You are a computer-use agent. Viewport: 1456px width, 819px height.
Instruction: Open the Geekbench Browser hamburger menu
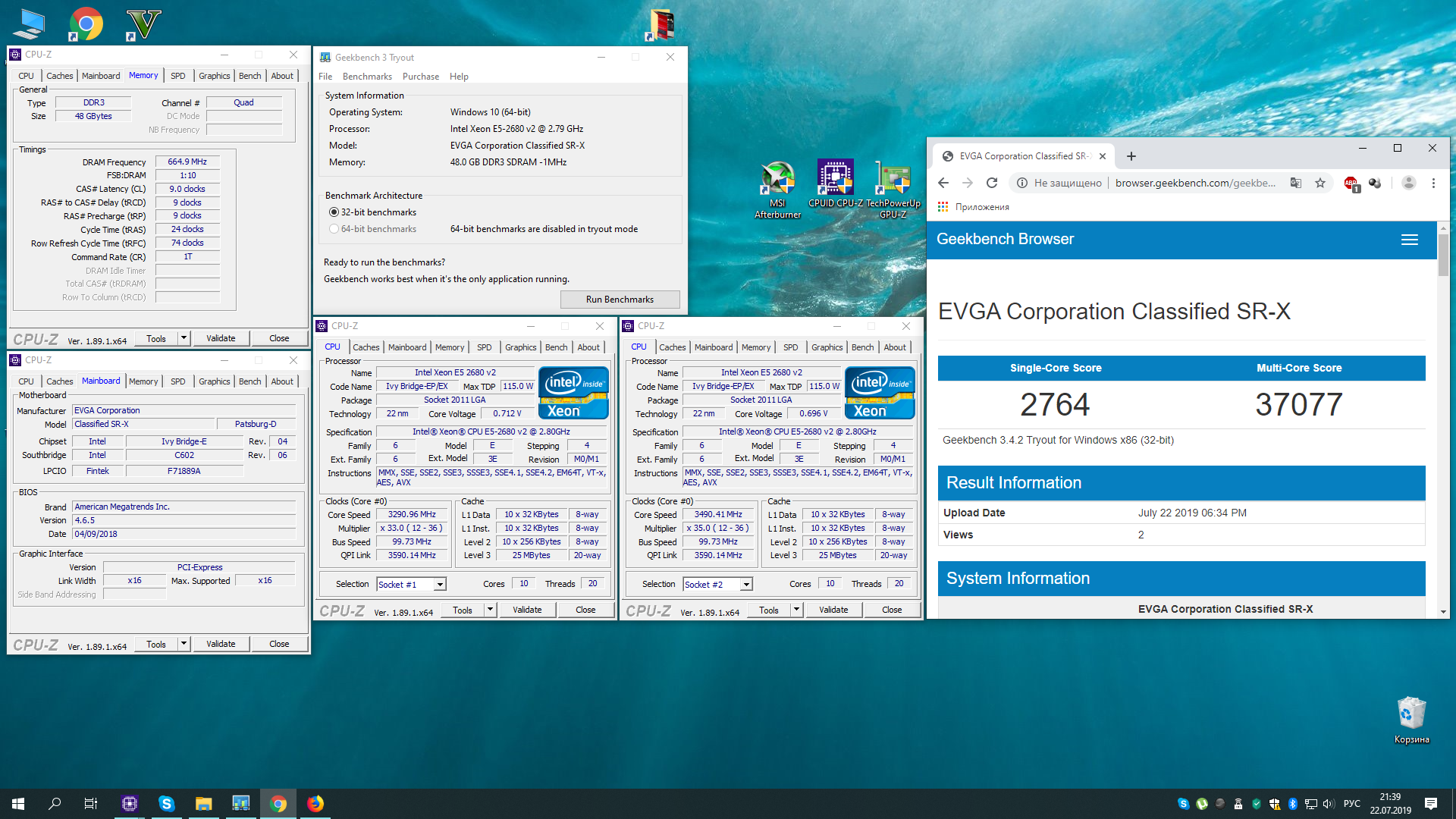coord(1410,240)
